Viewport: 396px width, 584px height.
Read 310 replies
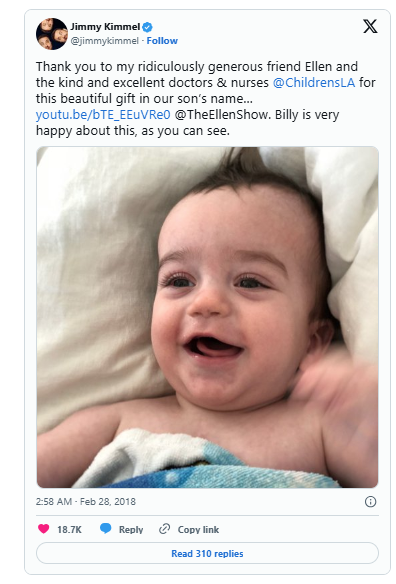point(207,553)
